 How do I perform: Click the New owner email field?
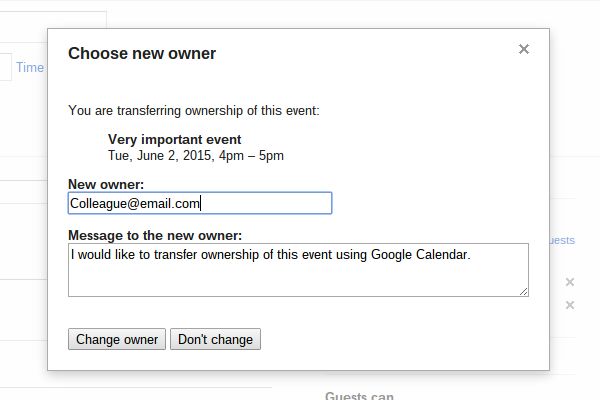pyautogui.click(x=199, y=203)
